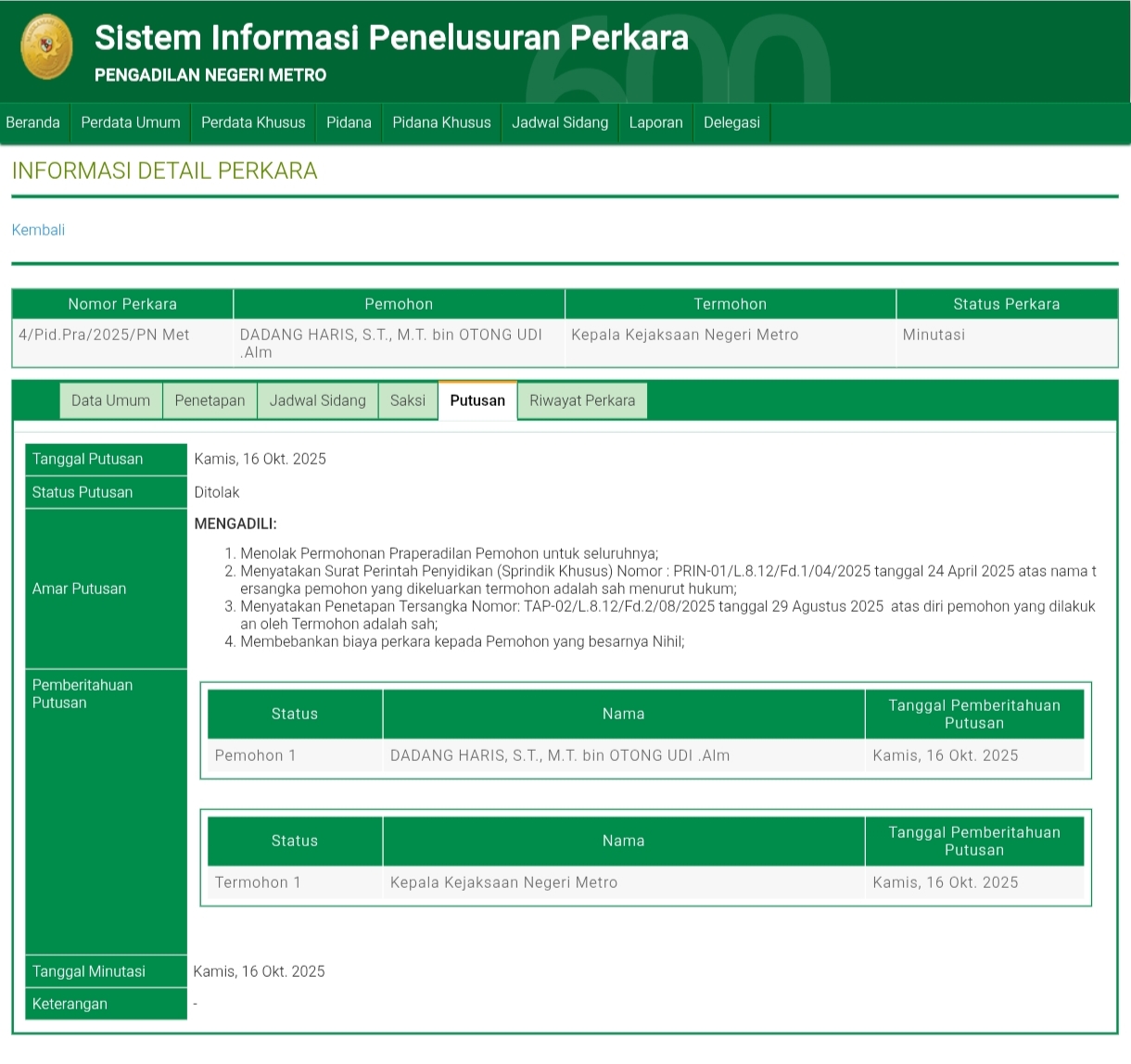Viewport: 1131px width, 1064px height.
Task: Open the Beranda menu
Action: pos(33,122)
